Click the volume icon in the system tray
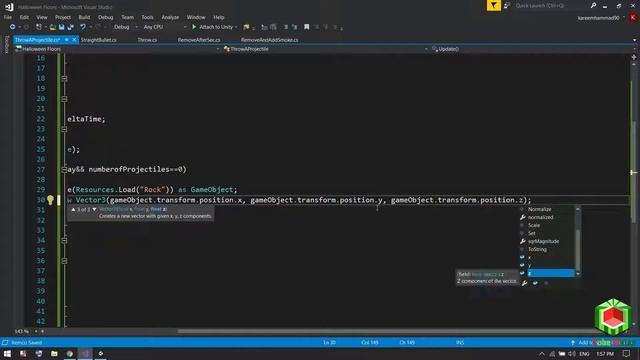 [x=572, y=353]
